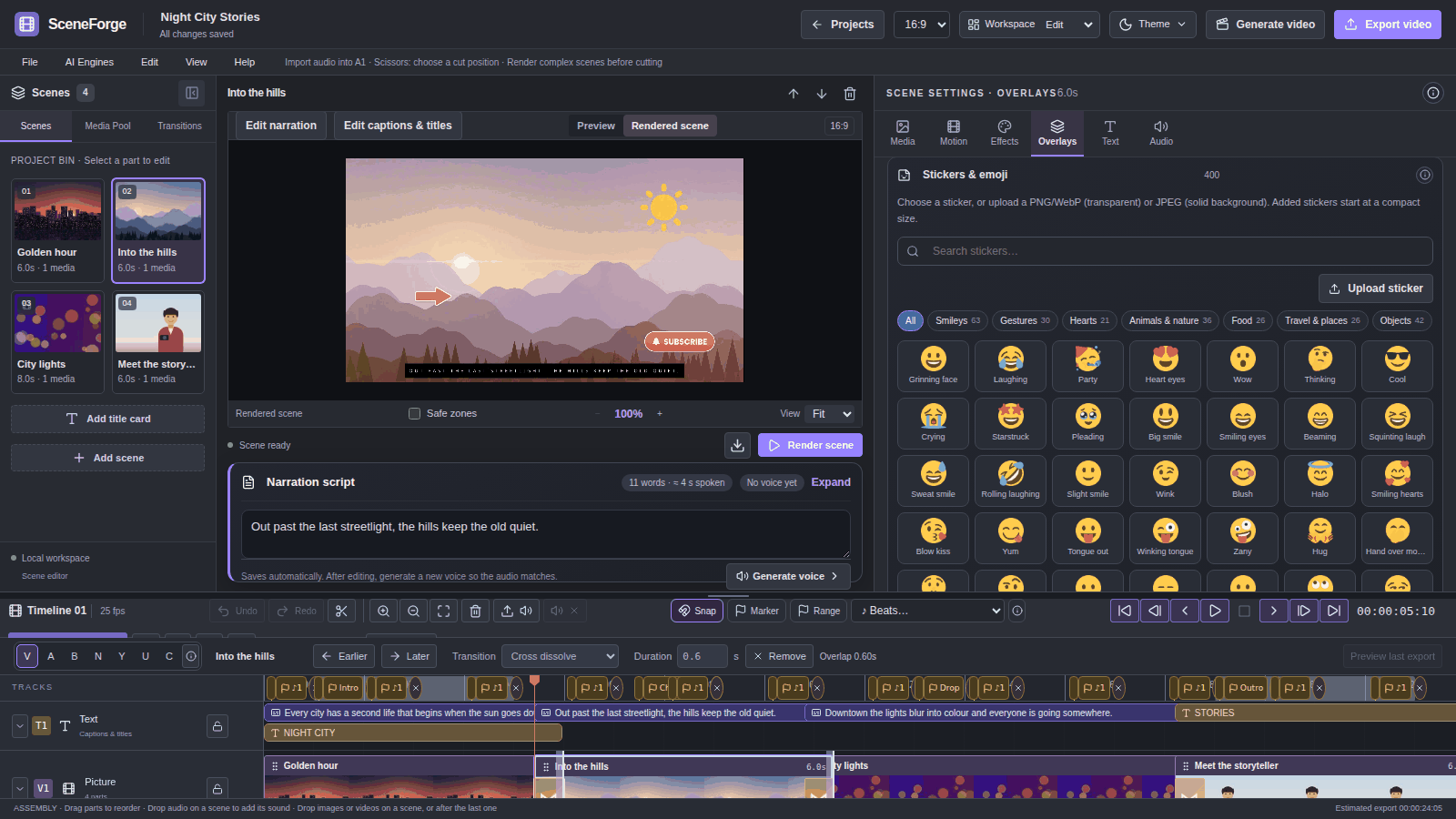This screenshot has width=1456, height=819.
Task: Switch viewer to Preview mode
Action: 596,126
